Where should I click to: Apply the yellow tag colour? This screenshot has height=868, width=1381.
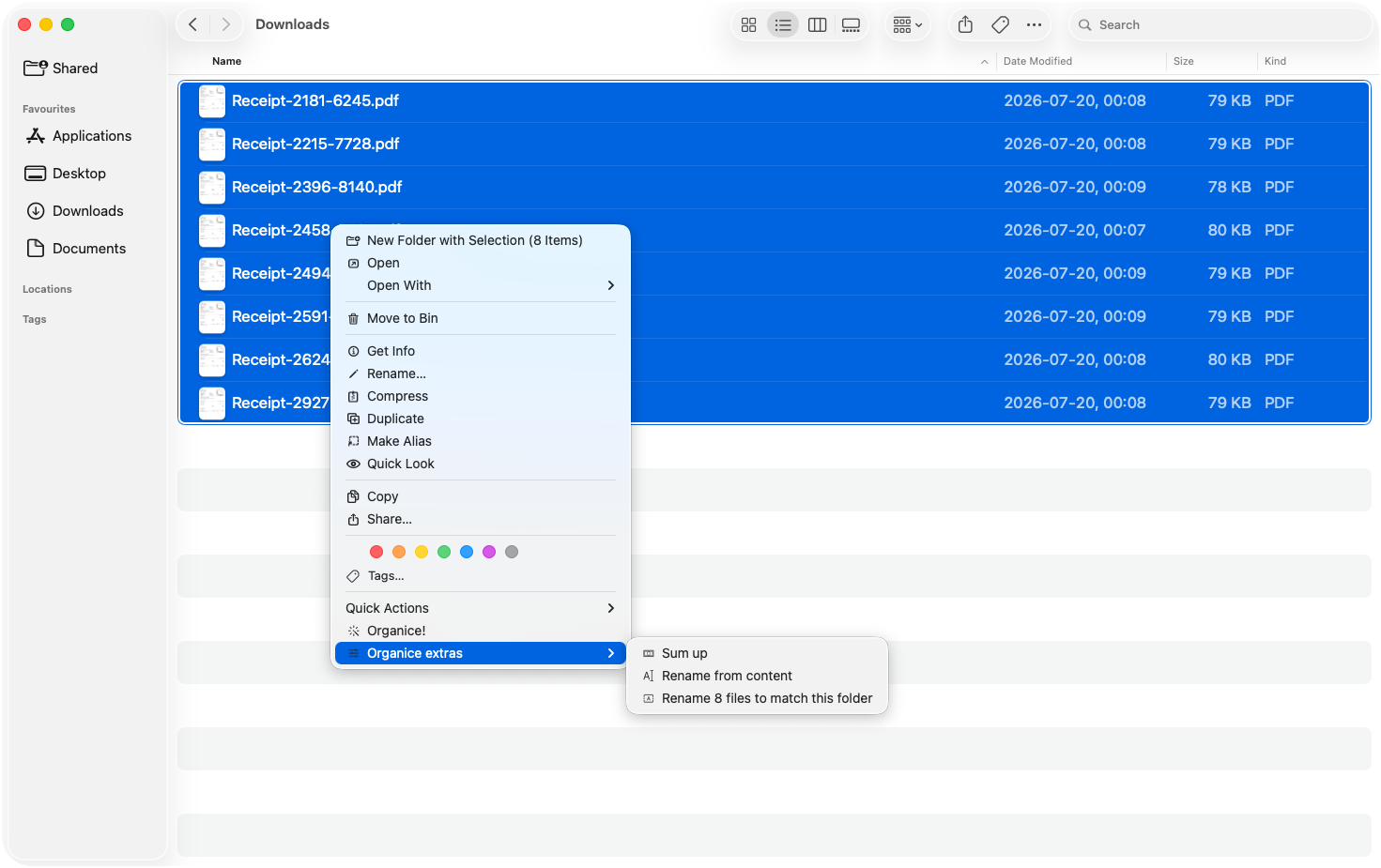coord(422,552)
